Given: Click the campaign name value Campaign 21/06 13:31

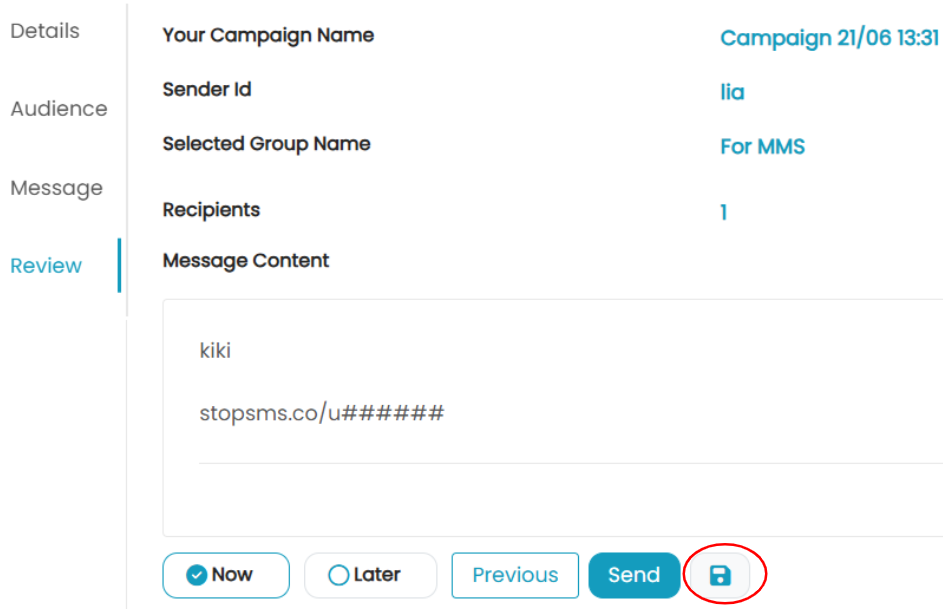Looking at the screenshot, I should click(829, 38).
